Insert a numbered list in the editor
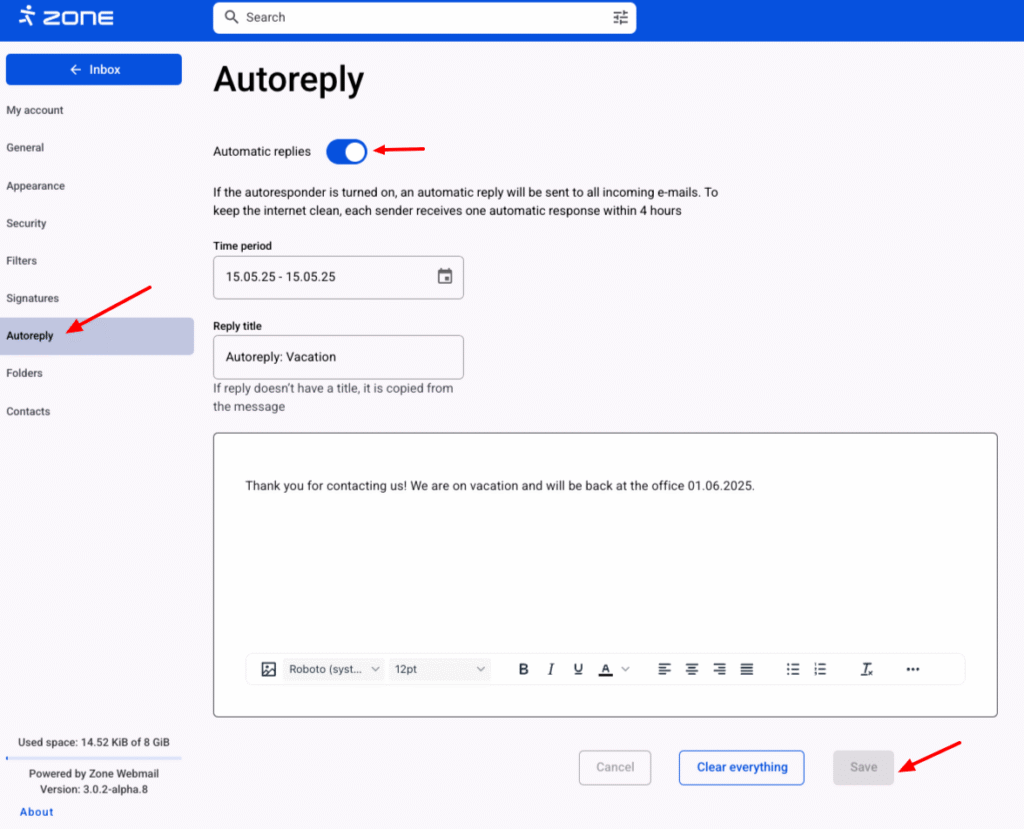1024x829 pixels. point(820,669)
